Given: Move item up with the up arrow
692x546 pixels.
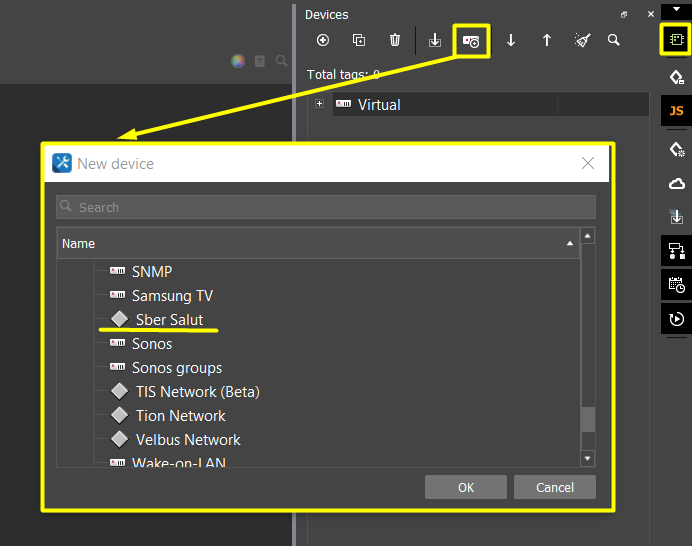Looking at the screenshot, I should (547, 40).
